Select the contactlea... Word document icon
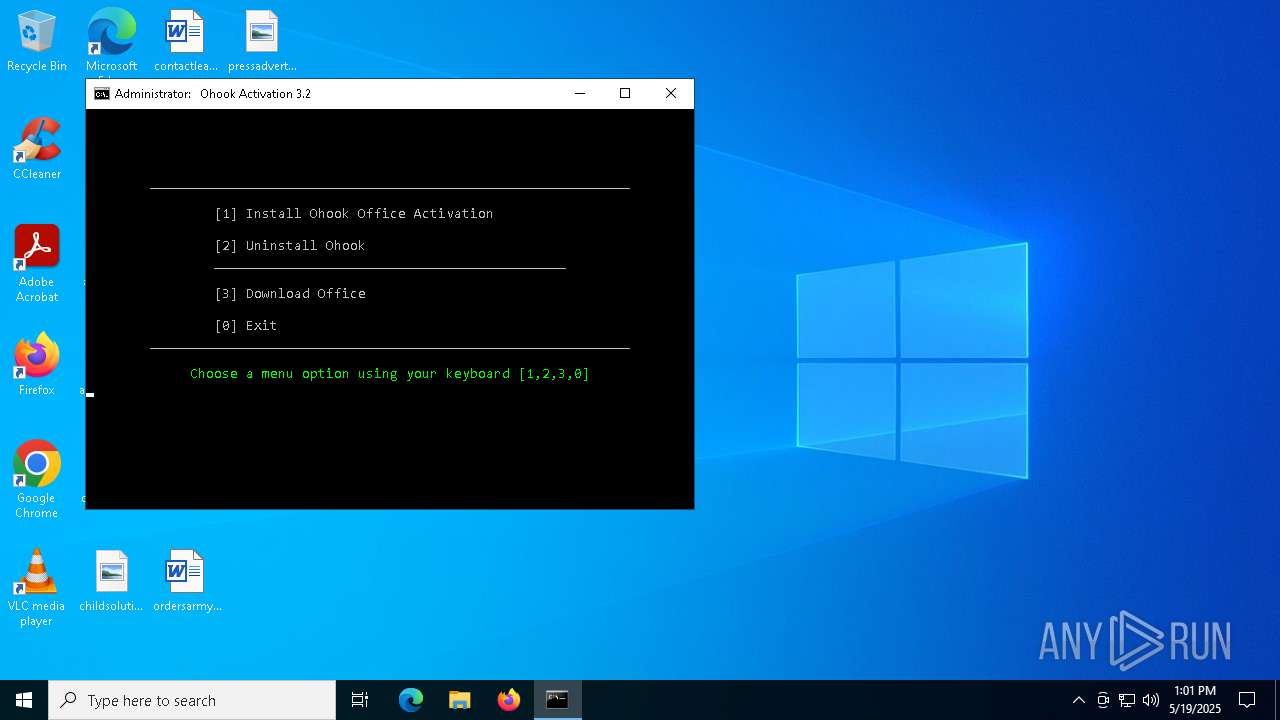 click(x=185, y=42)
